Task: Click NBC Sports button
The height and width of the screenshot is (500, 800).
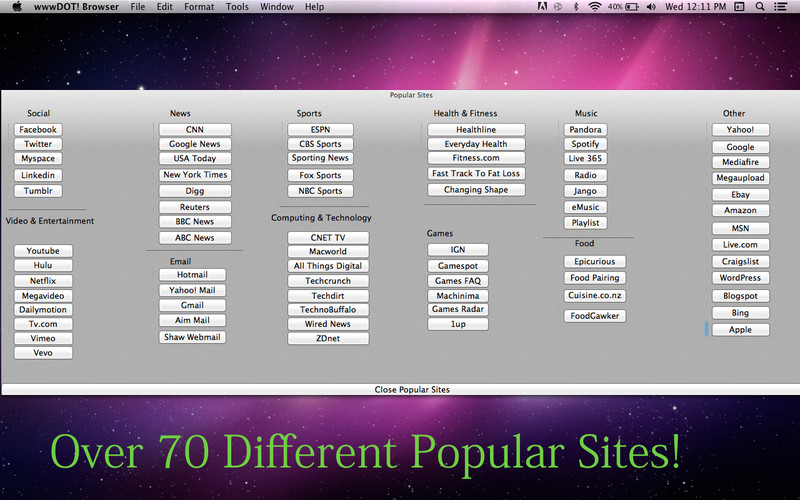Action: (x=320, y=191)
